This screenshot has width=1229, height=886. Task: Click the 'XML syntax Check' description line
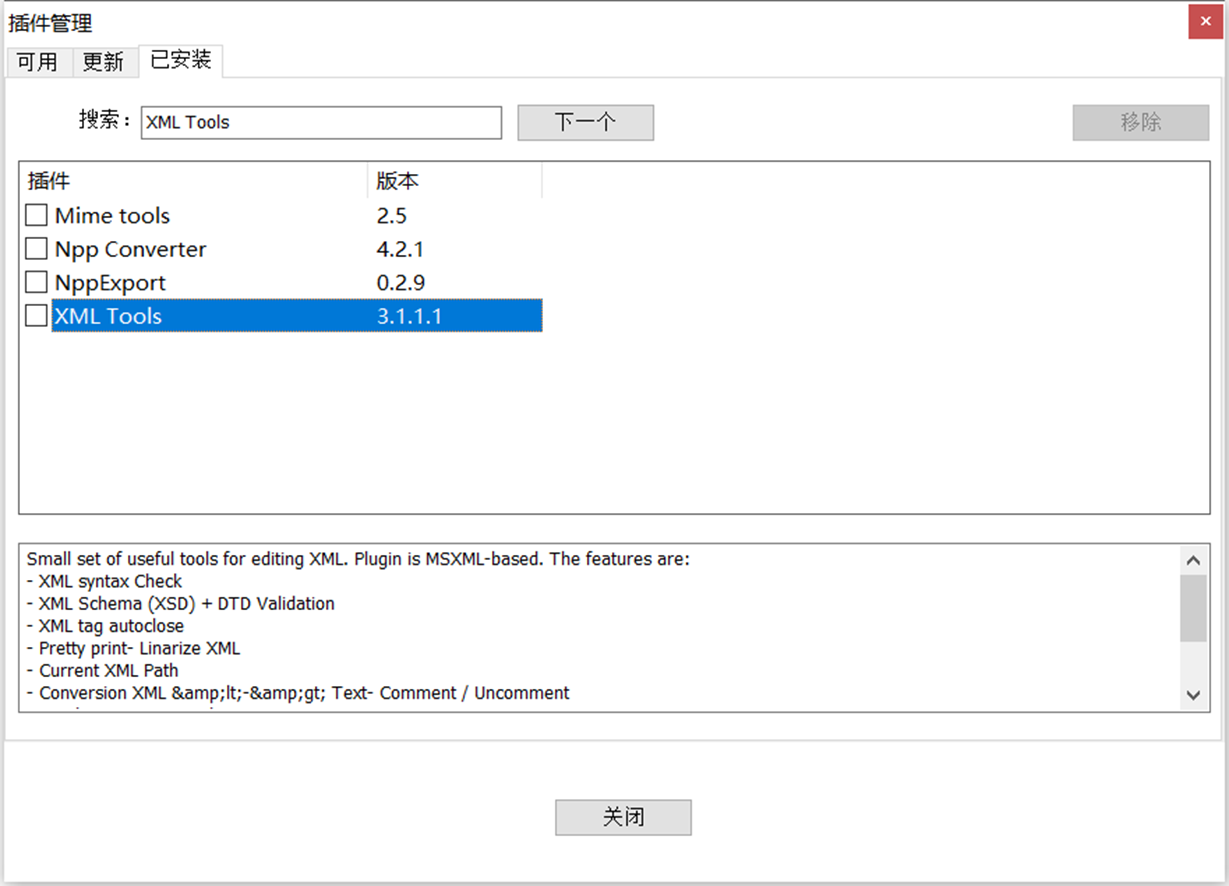105,581
